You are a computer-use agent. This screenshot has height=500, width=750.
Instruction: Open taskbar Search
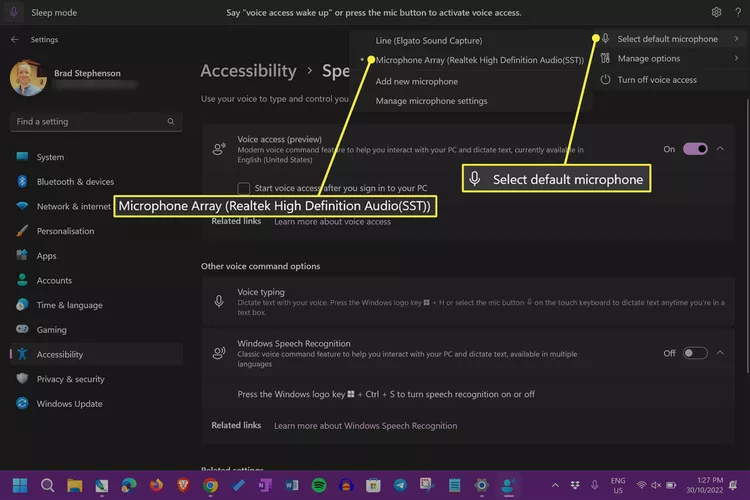tap(47, 486)
